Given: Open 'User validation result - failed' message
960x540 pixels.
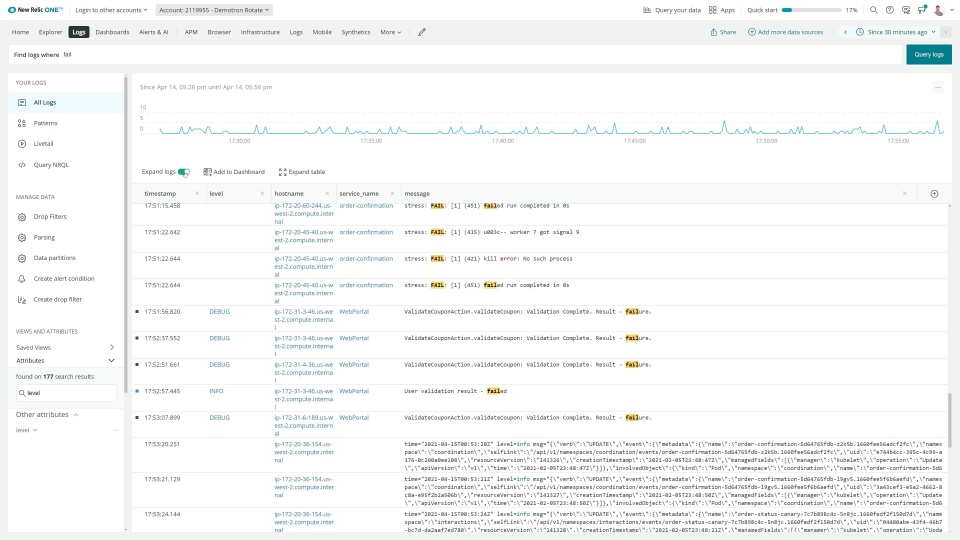Looking at the screenshot, I should pos(456,391).
